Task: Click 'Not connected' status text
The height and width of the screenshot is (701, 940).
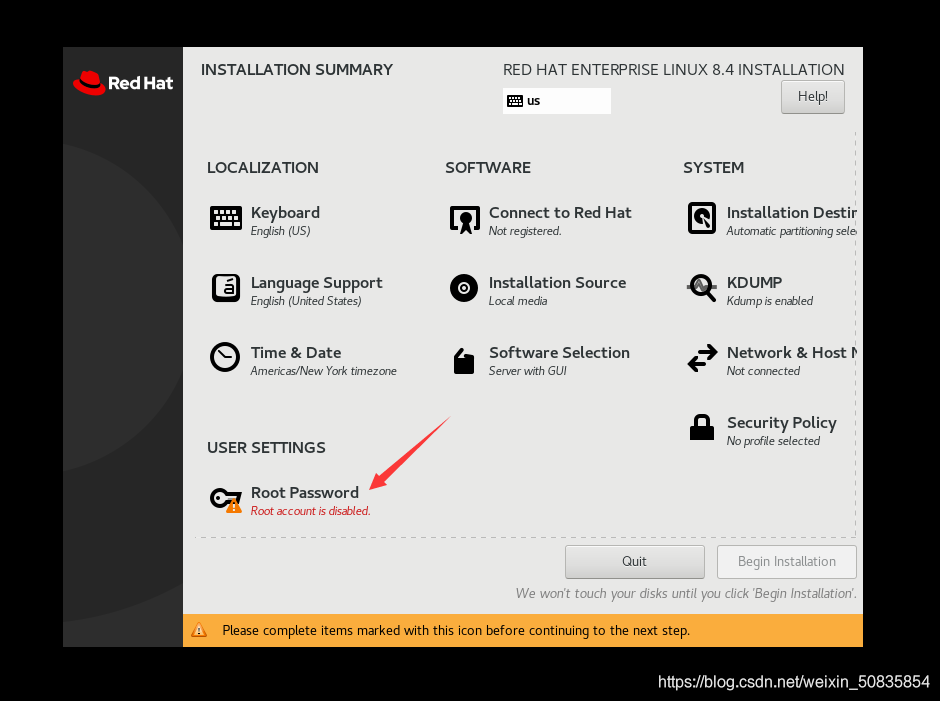Action: point(763,371)
